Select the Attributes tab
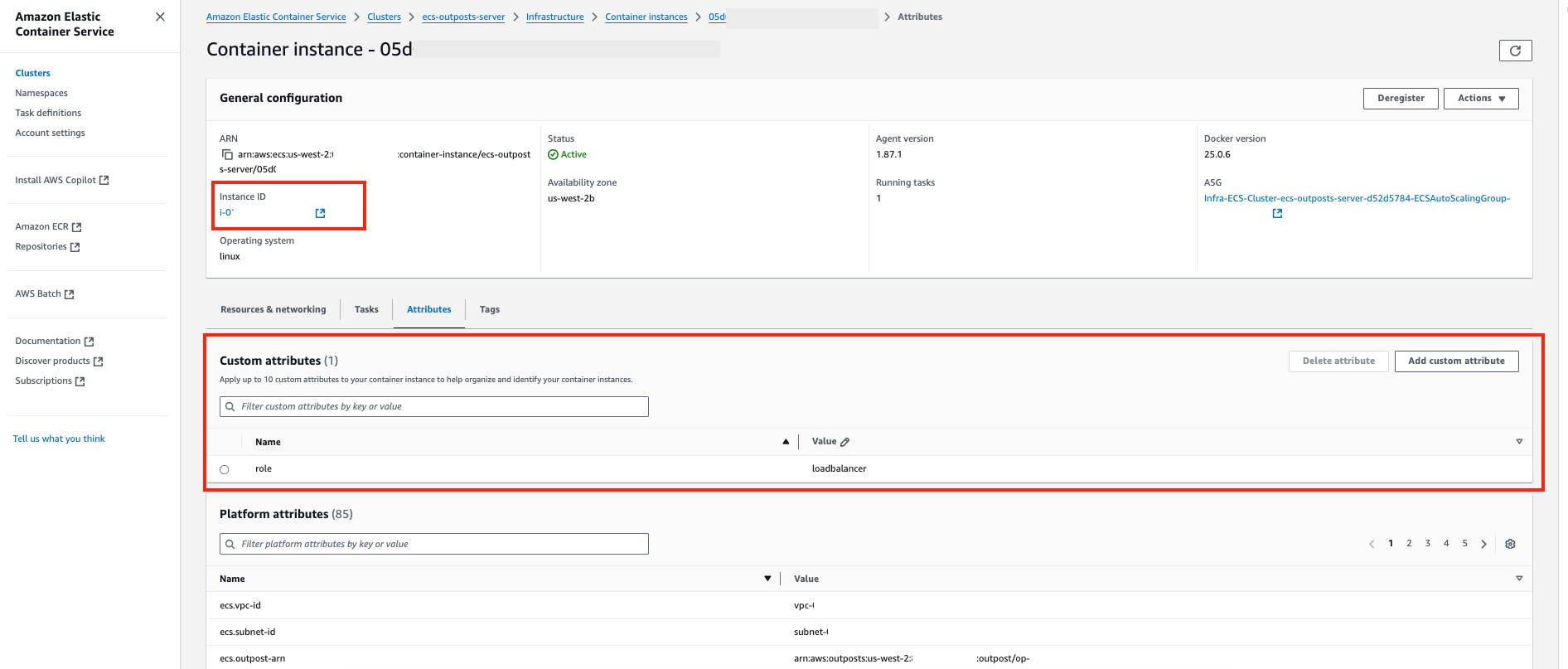1568x669 pixels. click(429, 309)
